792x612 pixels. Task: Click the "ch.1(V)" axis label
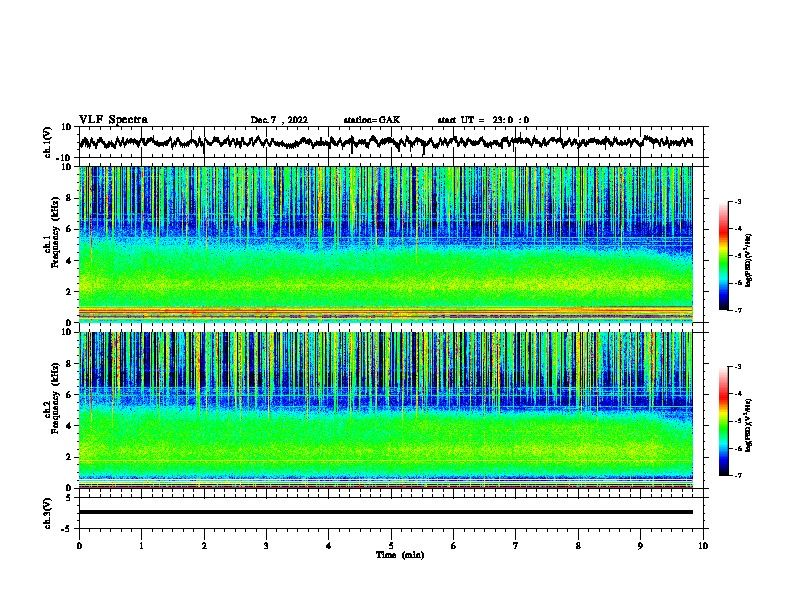click(x=48, y=142)
